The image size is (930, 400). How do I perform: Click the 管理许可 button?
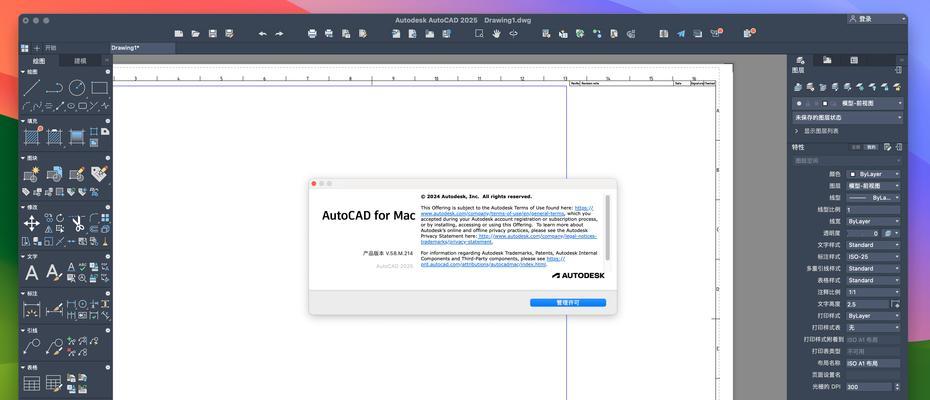click(x=568, y=303)
